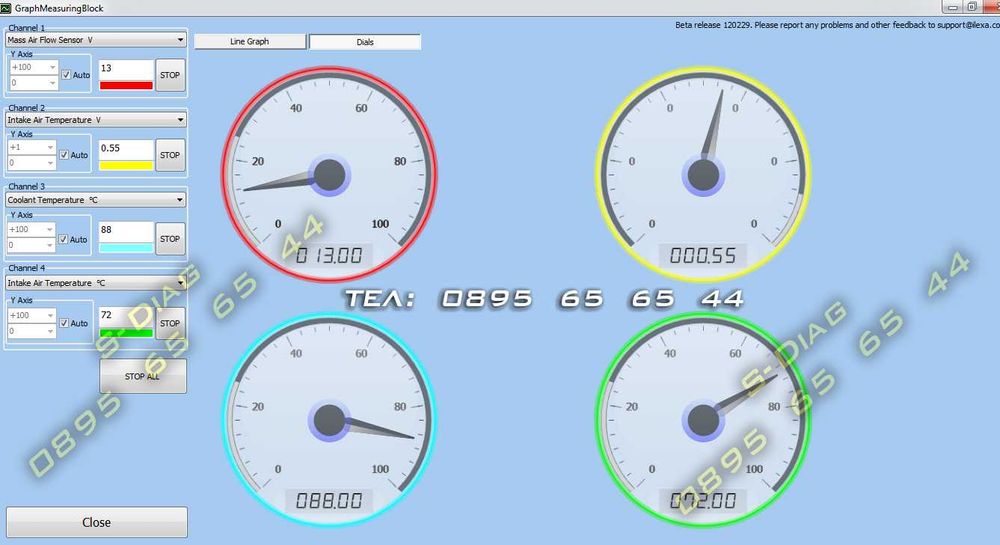
Task: Click the green Intake Air Temperature dial
Action: [703, 420]
